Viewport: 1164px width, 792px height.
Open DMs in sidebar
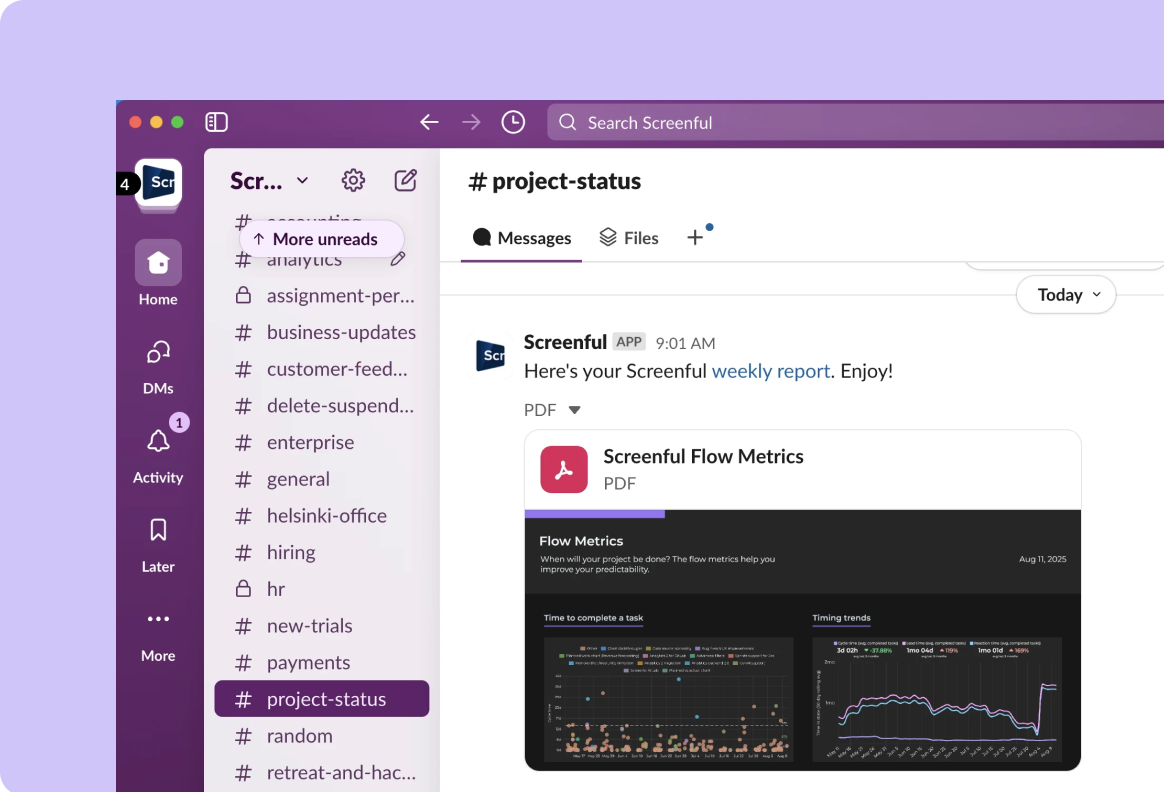pos(158,367)
